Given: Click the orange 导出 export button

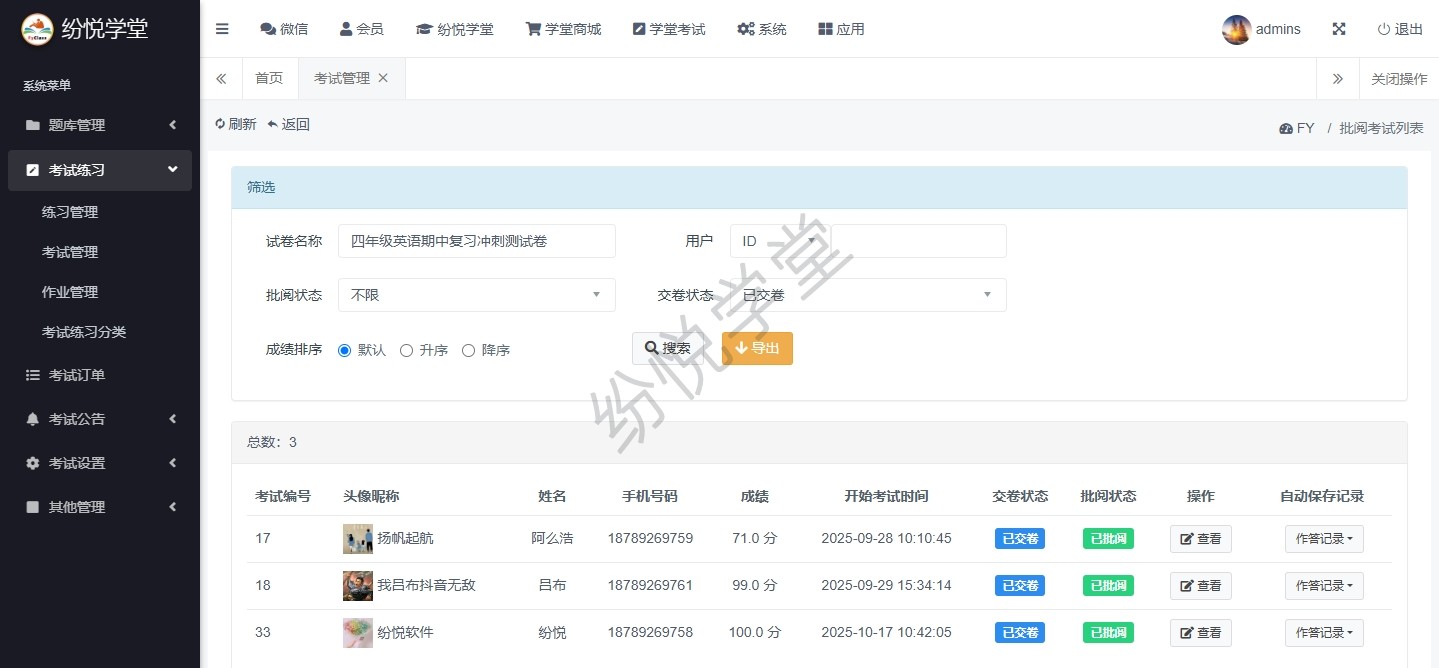Looking at the screenshot, I should click(x=757, y=348).
